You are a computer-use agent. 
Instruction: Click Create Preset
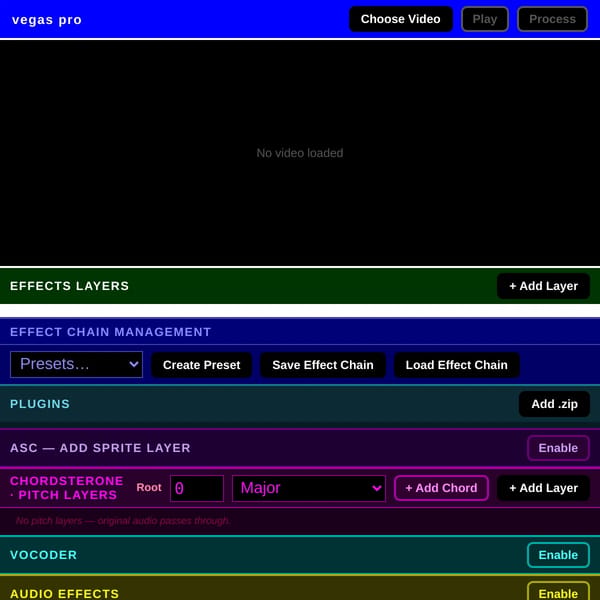coord(202,365)
